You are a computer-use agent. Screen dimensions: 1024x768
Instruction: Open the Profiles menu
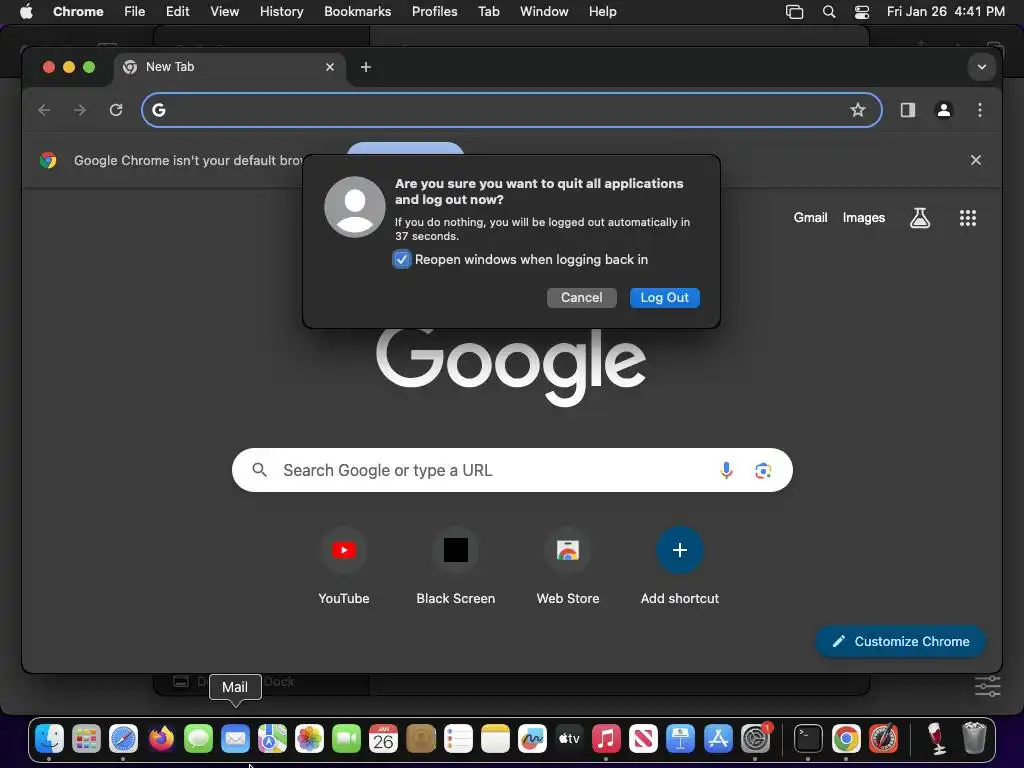434,12
